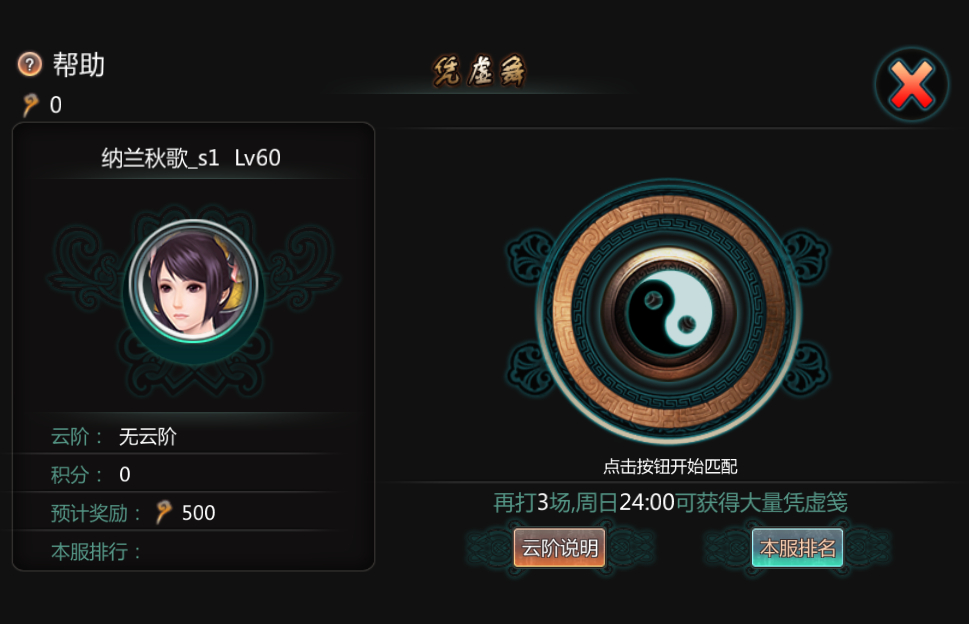Click the feather currency icon at top left
969x624 pixels.
click(30, 105)
